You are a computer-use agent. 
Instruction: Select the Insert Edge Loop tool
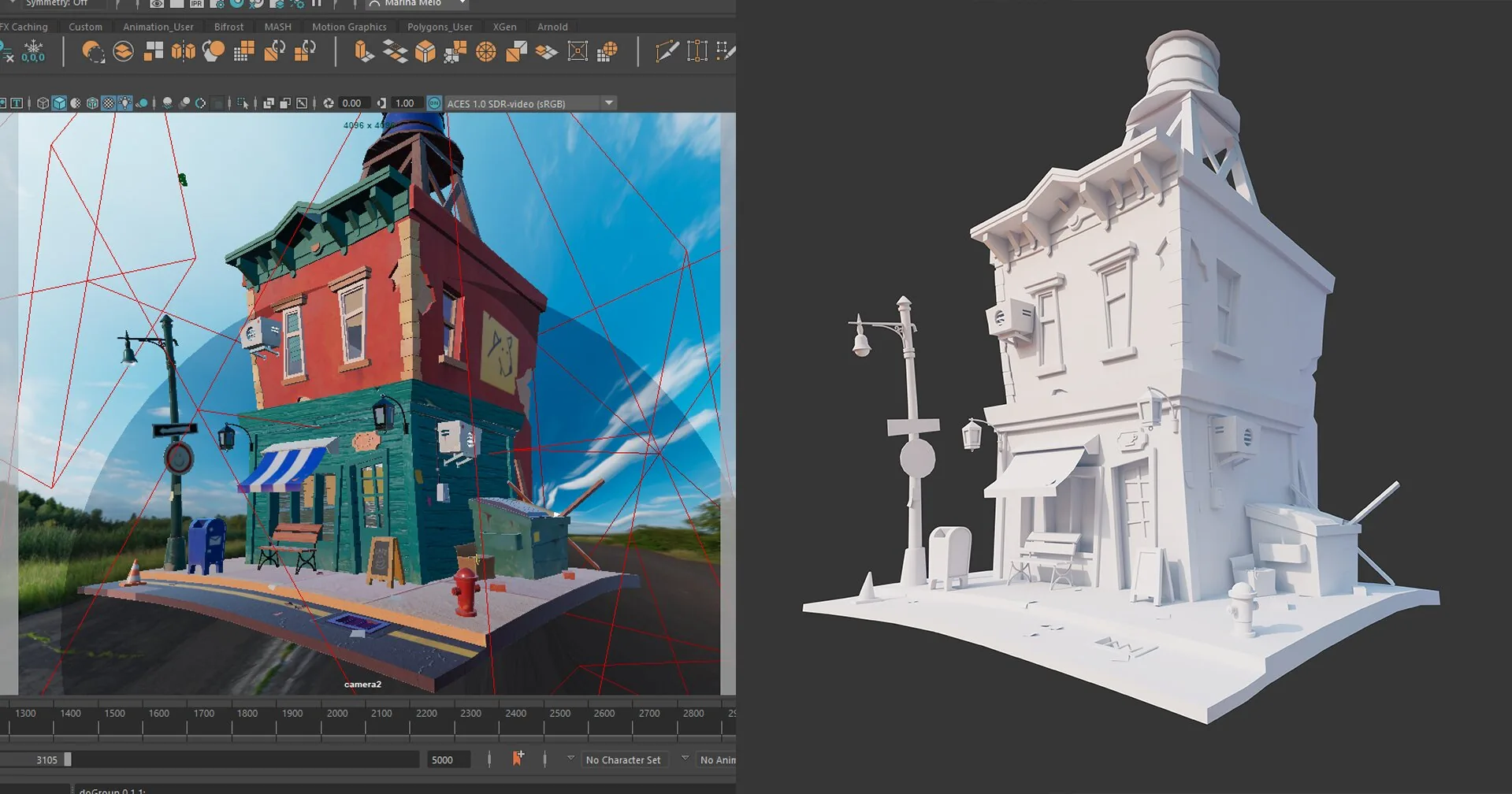pos(697,52)
